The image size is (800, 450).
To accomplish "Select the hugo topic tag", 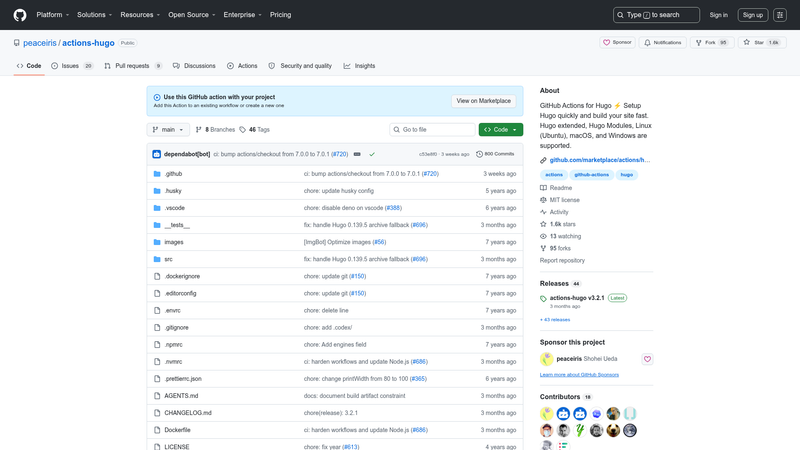I will 627,174.
